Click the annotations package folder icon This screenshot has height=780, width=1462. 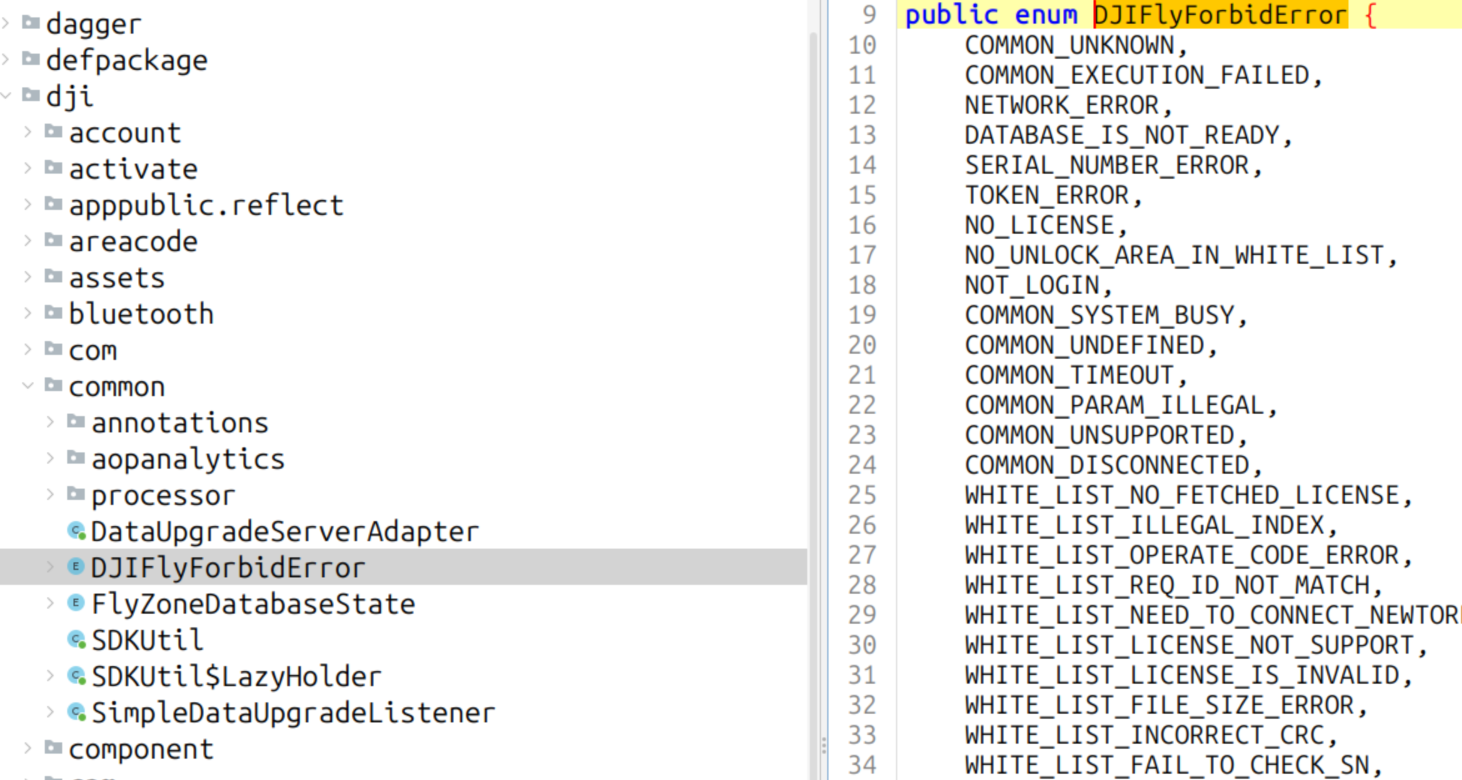tap(76, 422)
